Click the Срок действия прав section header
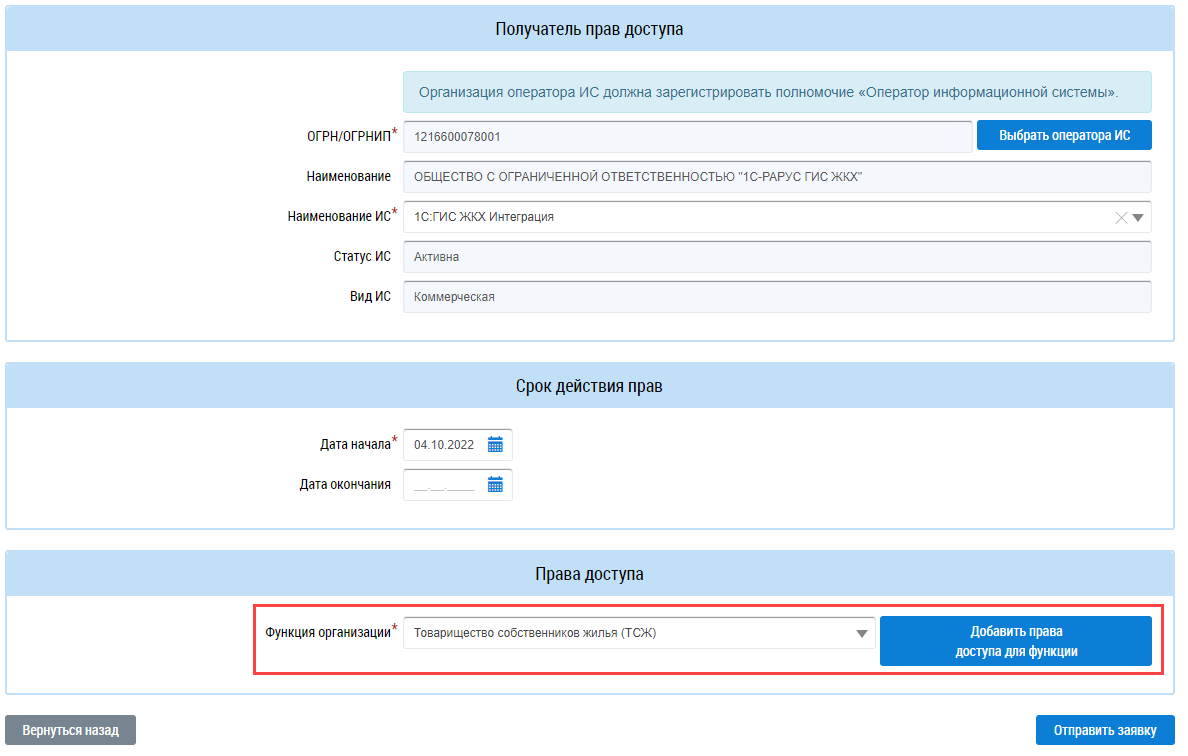Image resolution: width=1188 pixels, height=756 pixels. click(590, 386)
